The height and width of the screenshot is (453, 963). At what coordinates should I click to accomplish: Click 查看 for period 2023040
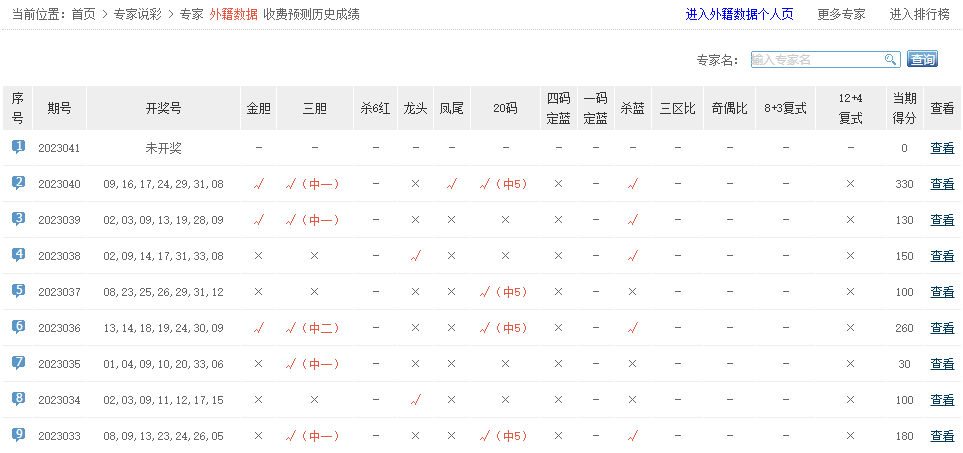[x=942, y=184]
